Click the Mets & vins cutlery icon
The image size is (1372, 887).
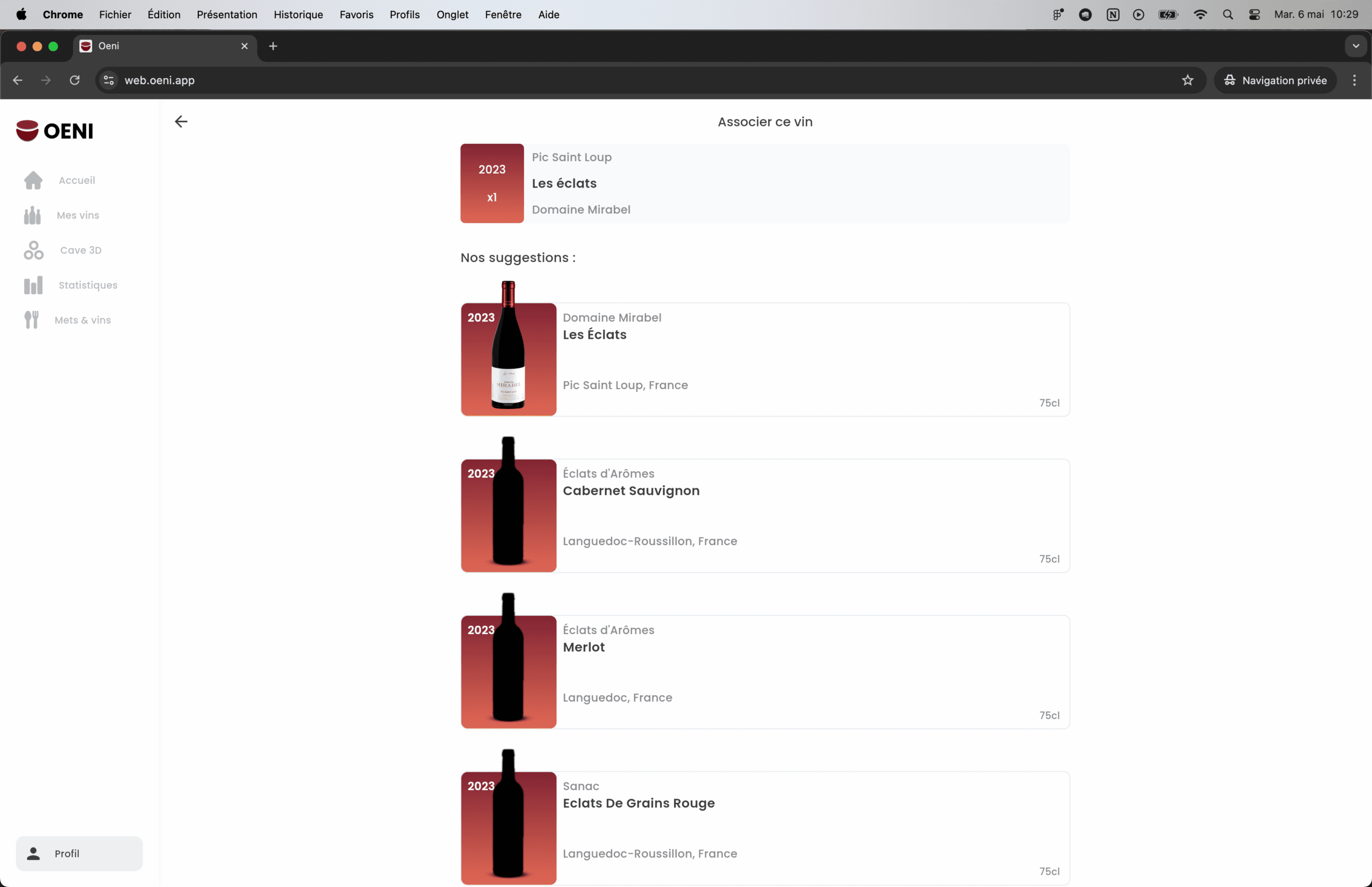(x=32, y=319)
